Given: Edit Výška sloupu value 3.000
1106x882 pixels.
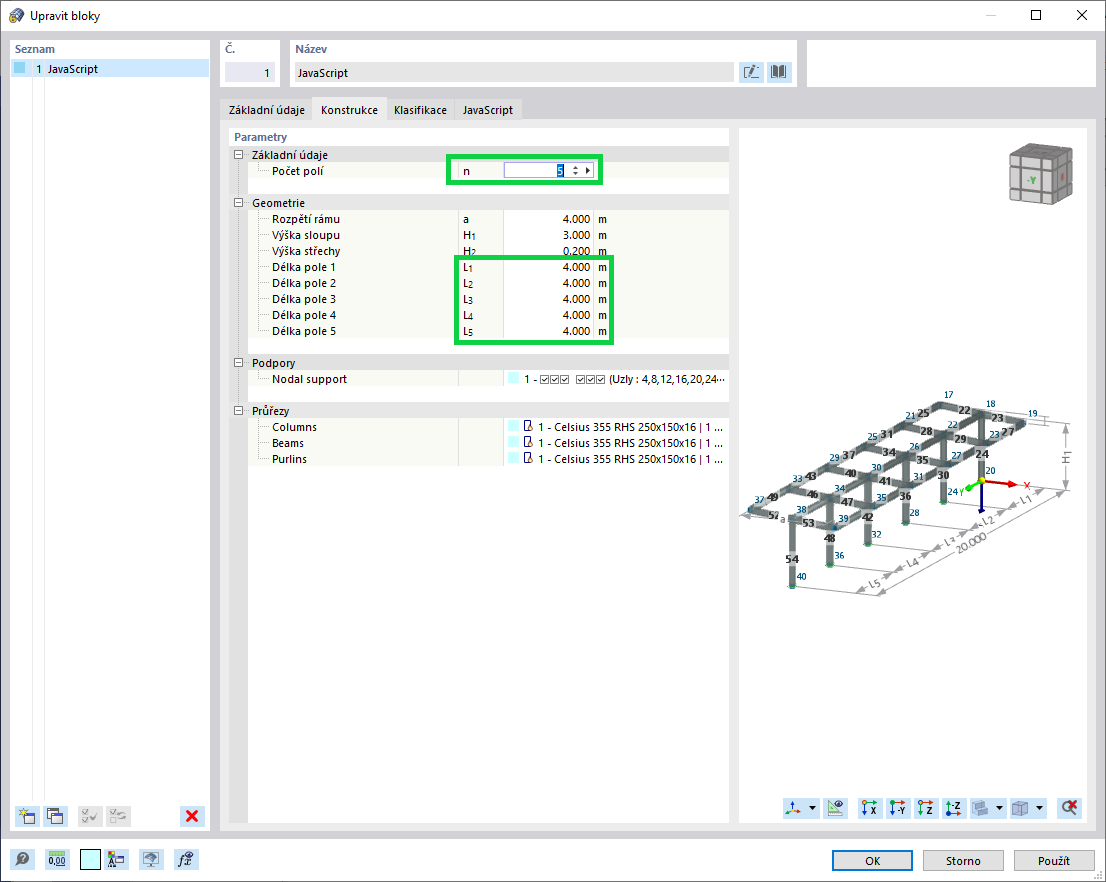Looking at the screenshot, I should pyautogui.click(x=549, y=235).
